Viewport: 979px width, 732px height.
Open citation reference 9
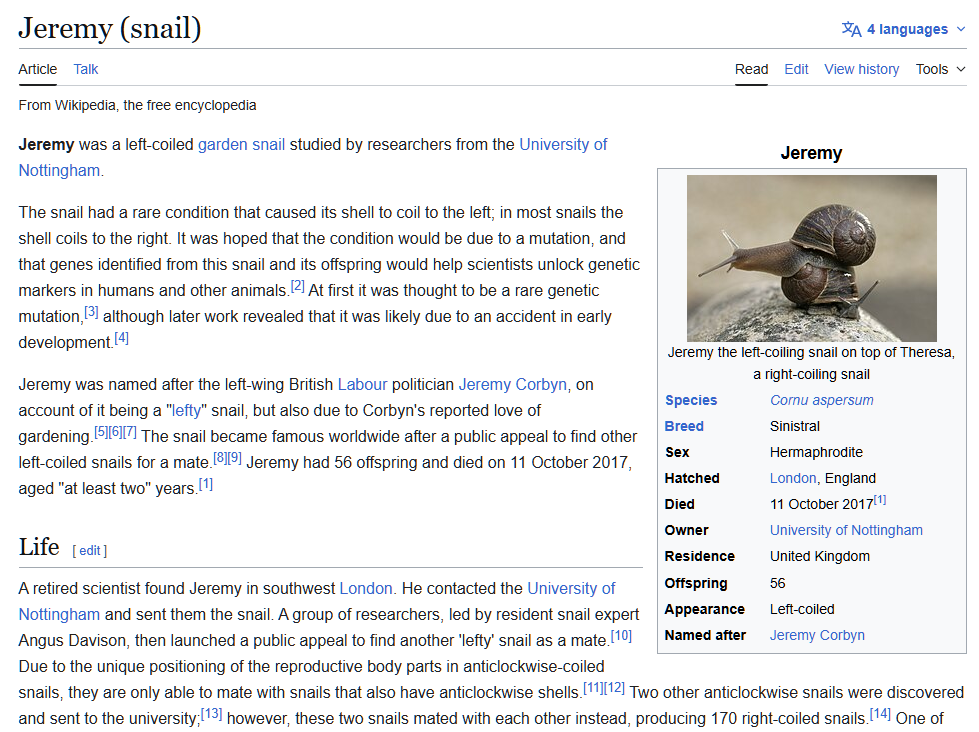tap(235, 458)
